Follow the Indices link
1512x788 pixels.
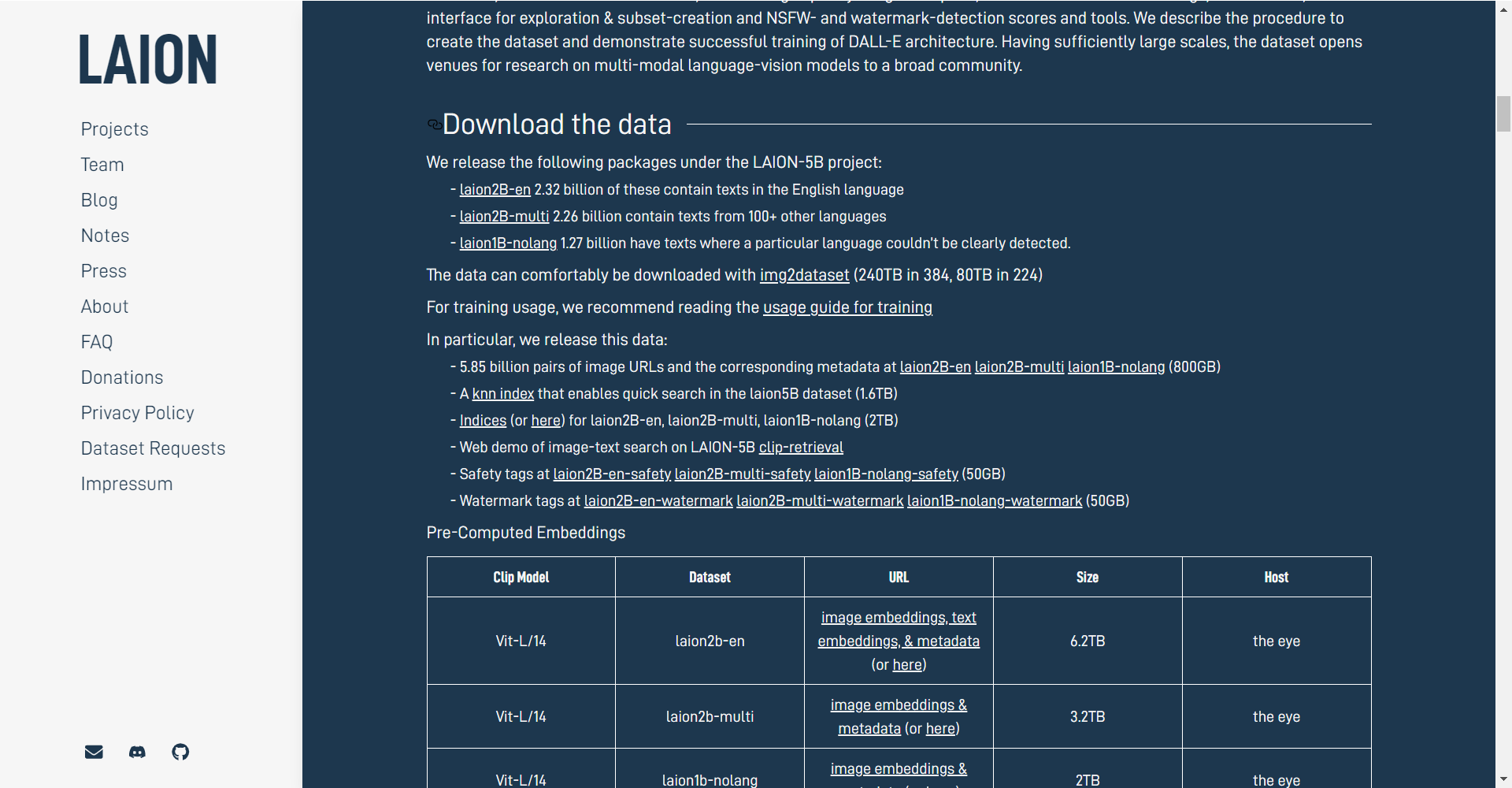(x=483, y=421)
